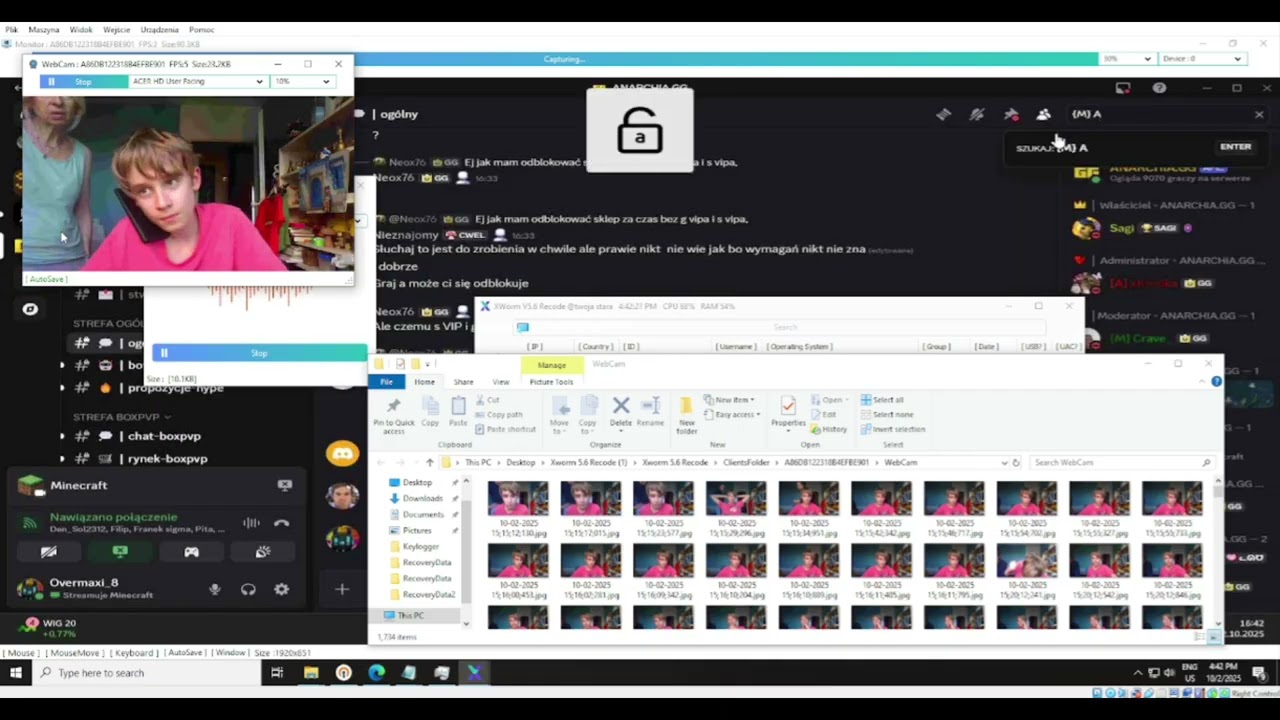Image resolution: width=1280 pixels, height=720 pixels.
Task: Open the monitor 30% quality dropdown
Action: point(1127,59)
